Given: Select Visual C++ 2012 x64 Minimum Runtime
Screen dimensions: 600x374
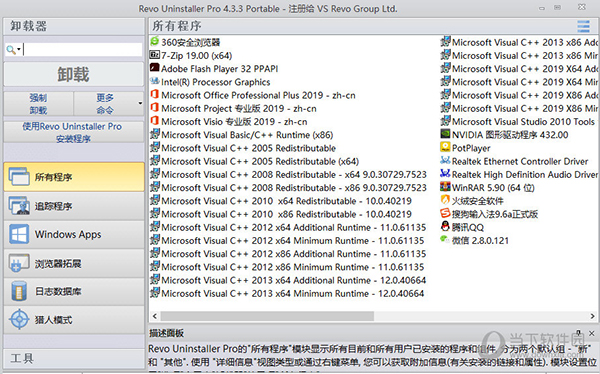Looking at the screenshot, I should click(287, 240).
